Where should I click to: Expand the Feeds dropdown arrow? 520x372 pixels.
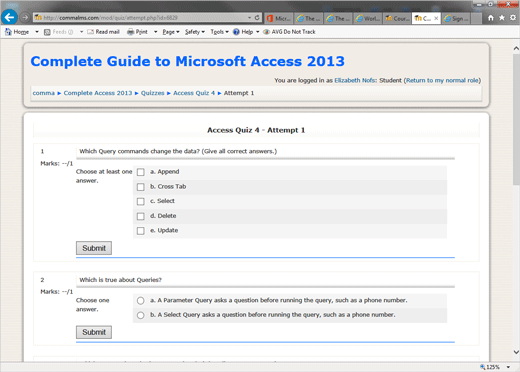pos(81,32)
